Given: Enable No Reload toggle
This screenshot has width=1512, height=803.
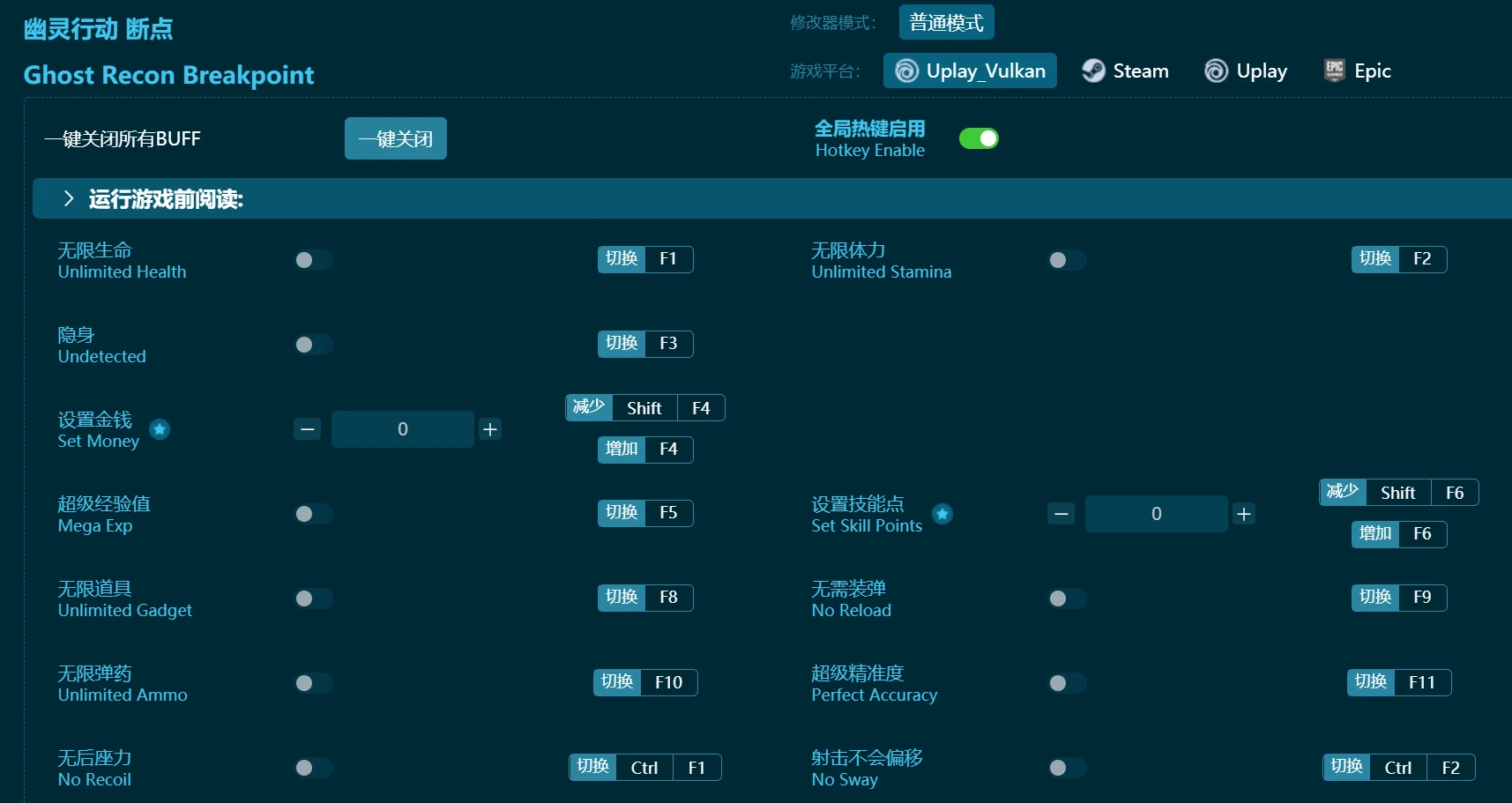Looking at the screenshot, I should 1067,599.
